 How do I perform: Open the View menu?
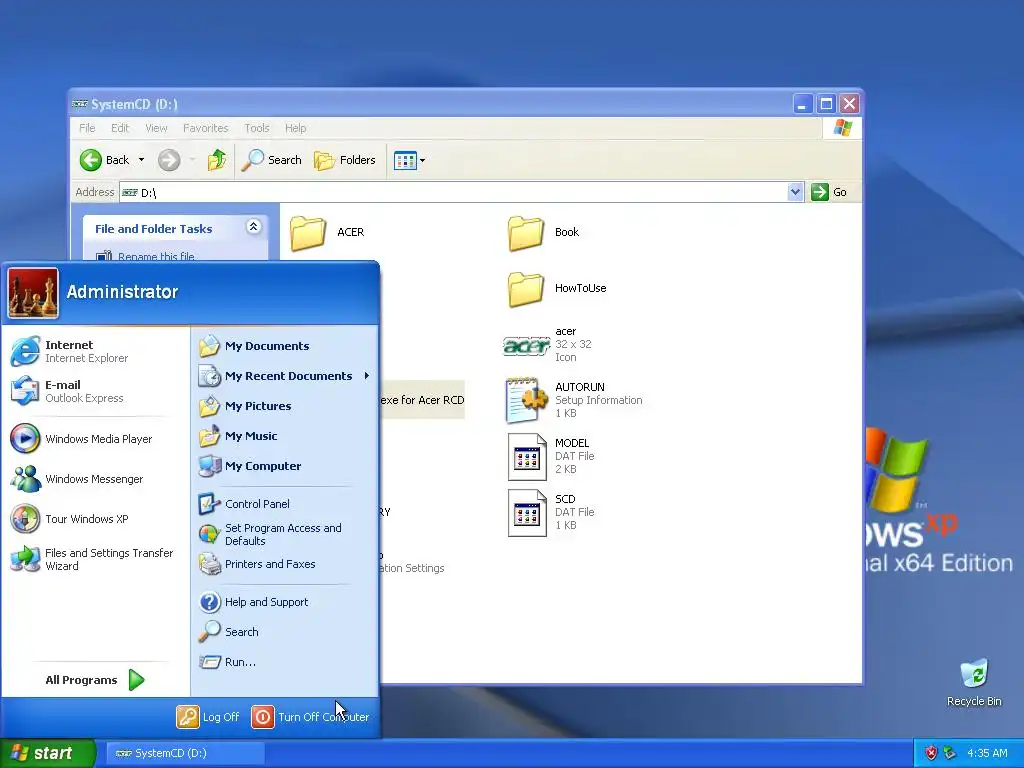coord(156,128)
